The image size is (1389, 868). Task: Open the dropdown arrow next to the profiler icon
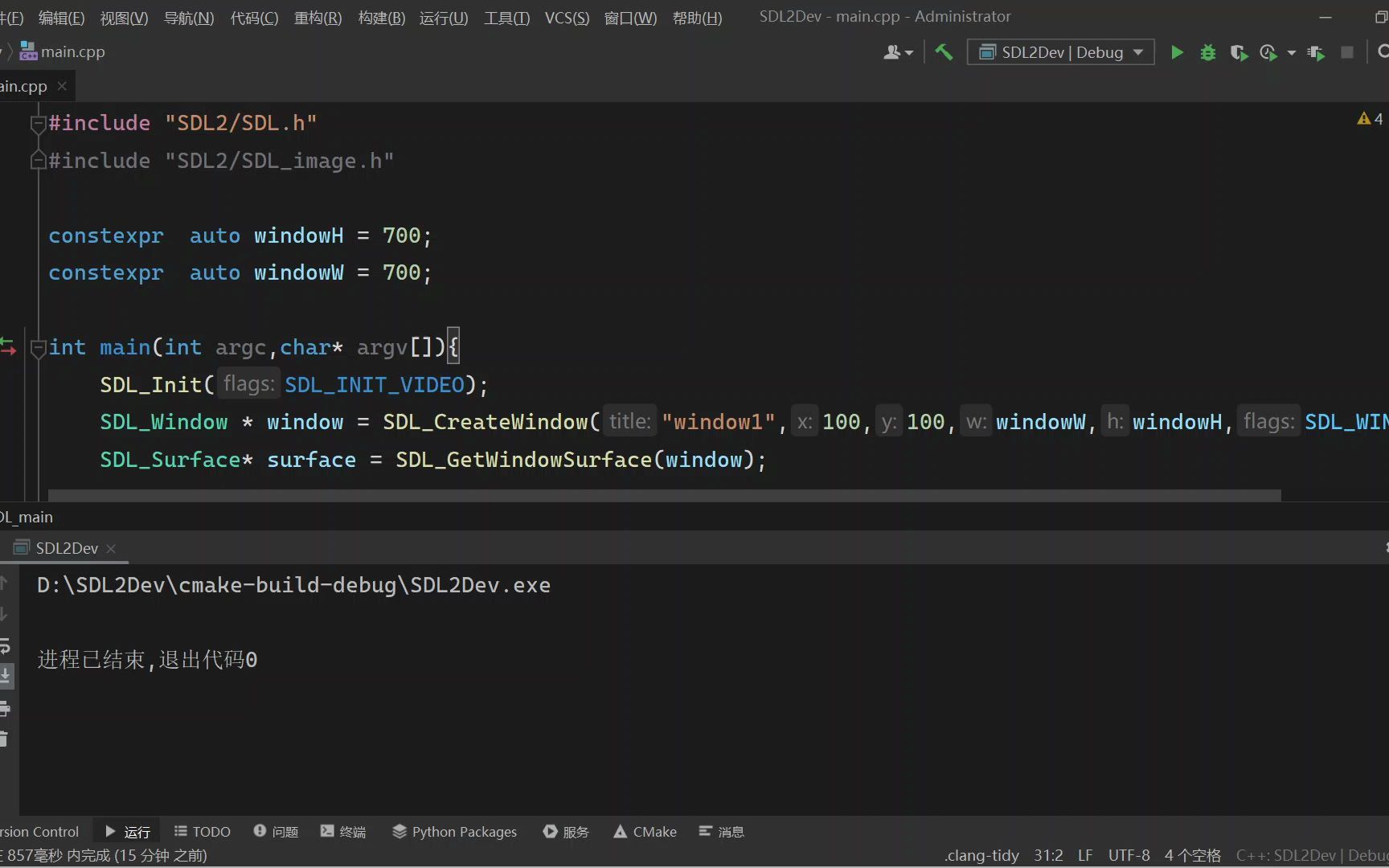coord(1291,53)
